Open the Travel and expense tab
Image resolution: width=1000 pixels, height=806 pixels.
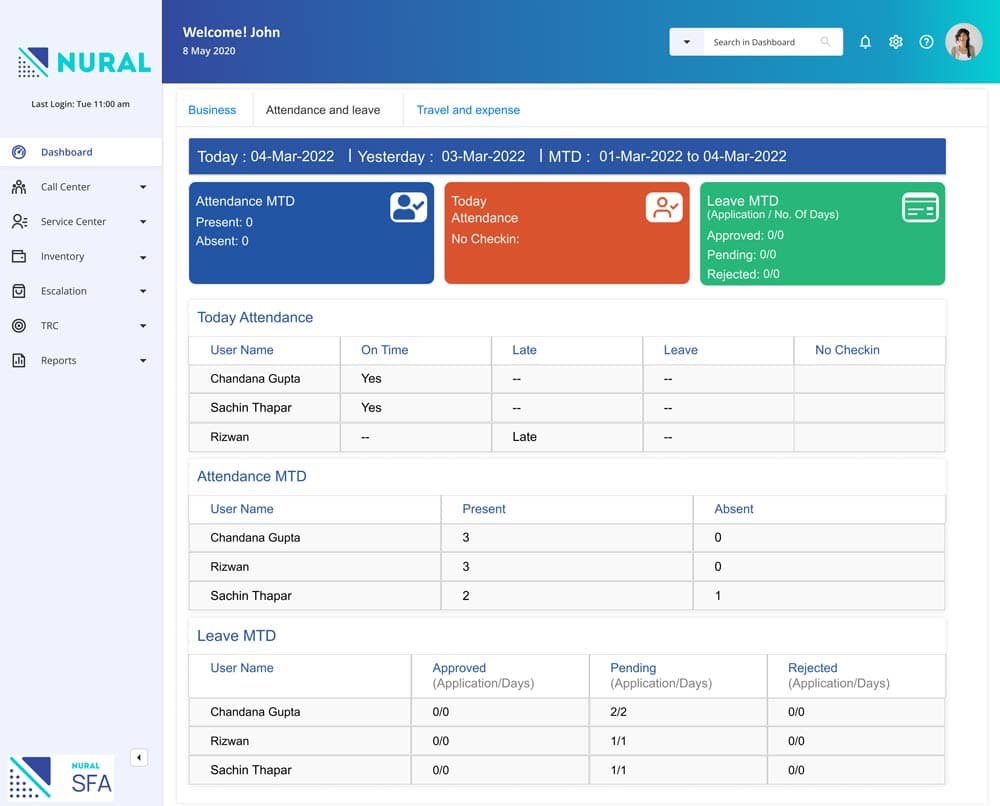467,110
